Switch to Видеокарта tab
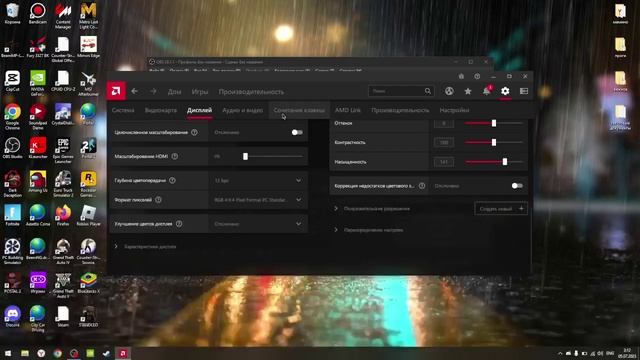The height and width of the screenshot is (360, 640). point(161,110)
